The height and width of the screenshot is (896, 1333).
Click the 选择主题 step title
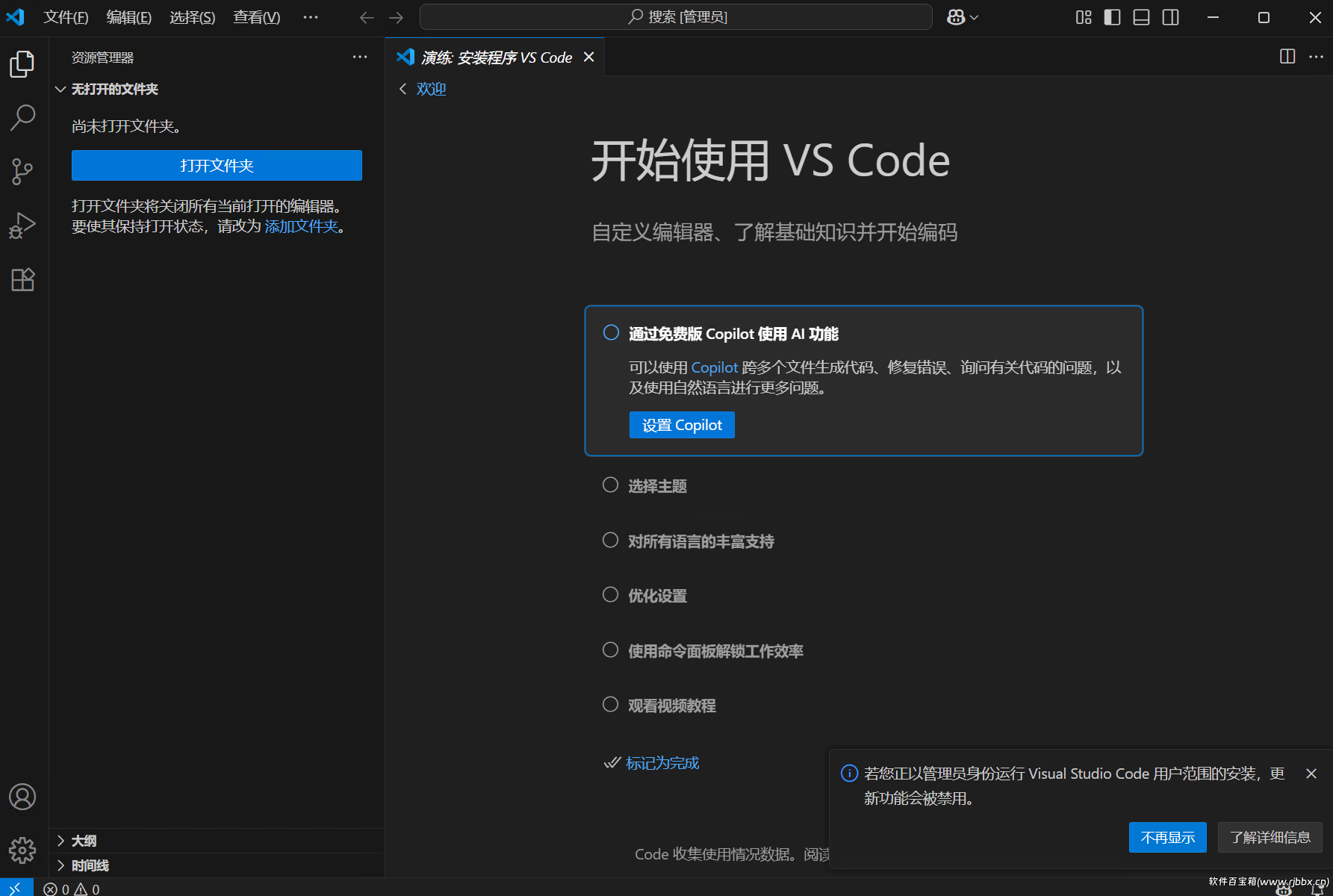point(657,486)
